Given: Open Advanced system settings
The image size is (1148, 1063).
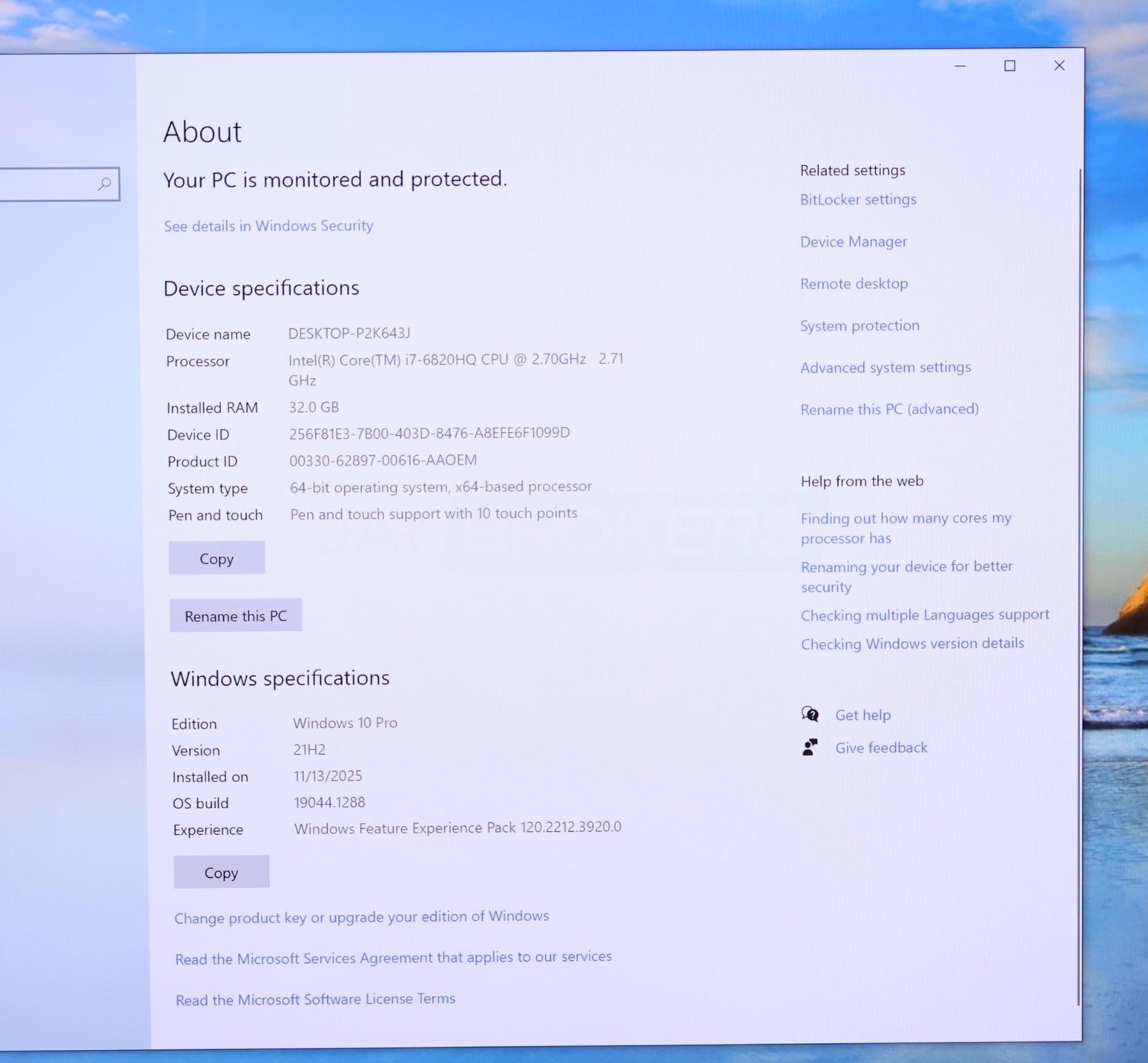Looking at the screenshot, I should 885,367.
